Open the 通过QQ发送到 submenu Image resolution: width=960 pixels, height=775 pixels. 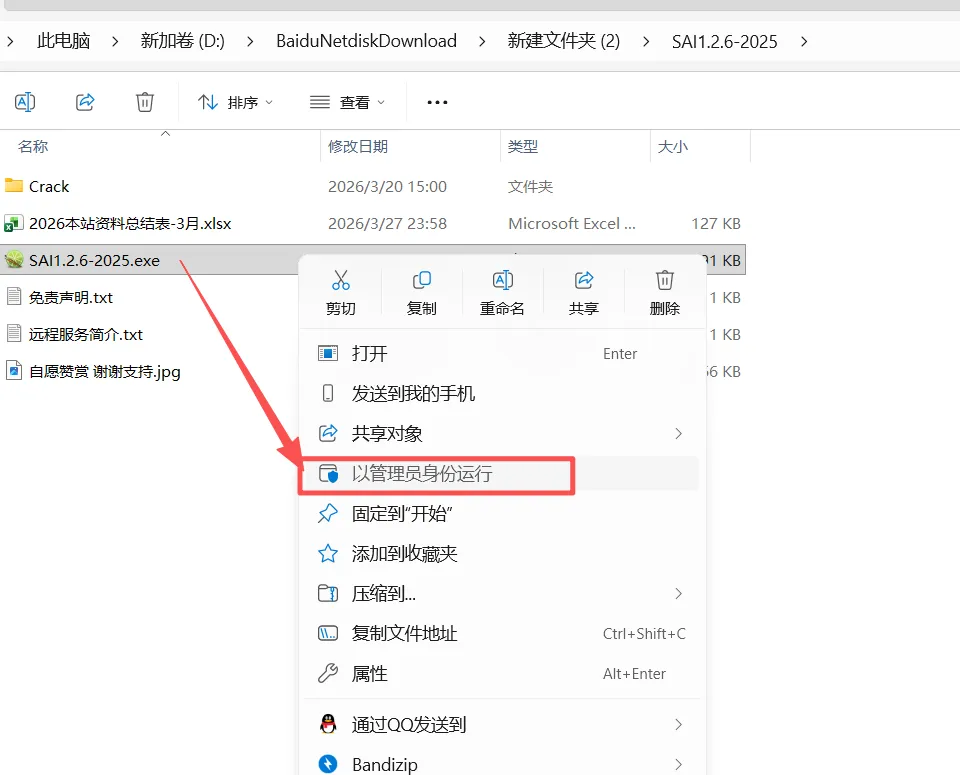[x=501, y=725]
